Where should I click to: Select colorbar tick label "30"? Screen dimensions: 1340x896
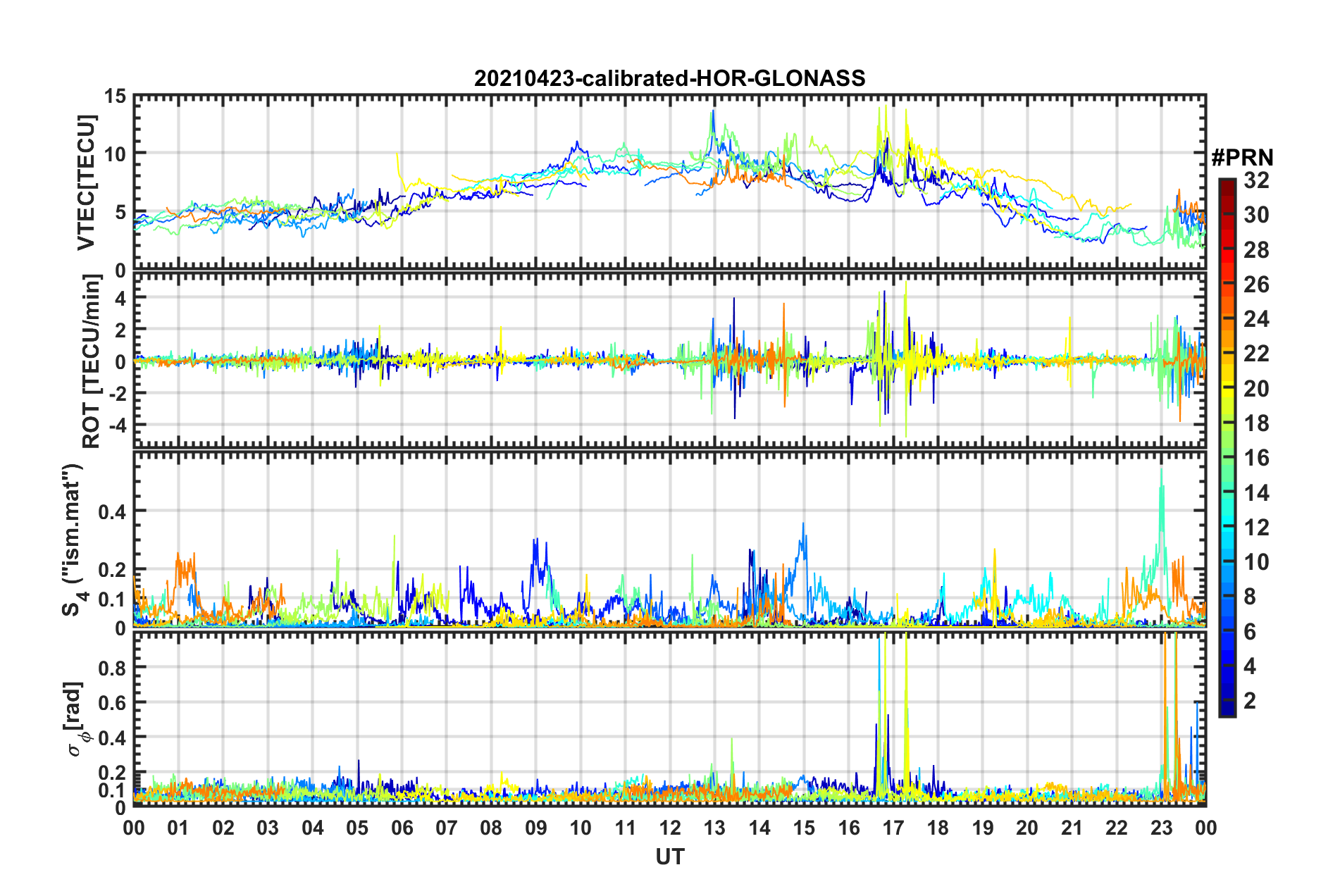point(1256,215)
